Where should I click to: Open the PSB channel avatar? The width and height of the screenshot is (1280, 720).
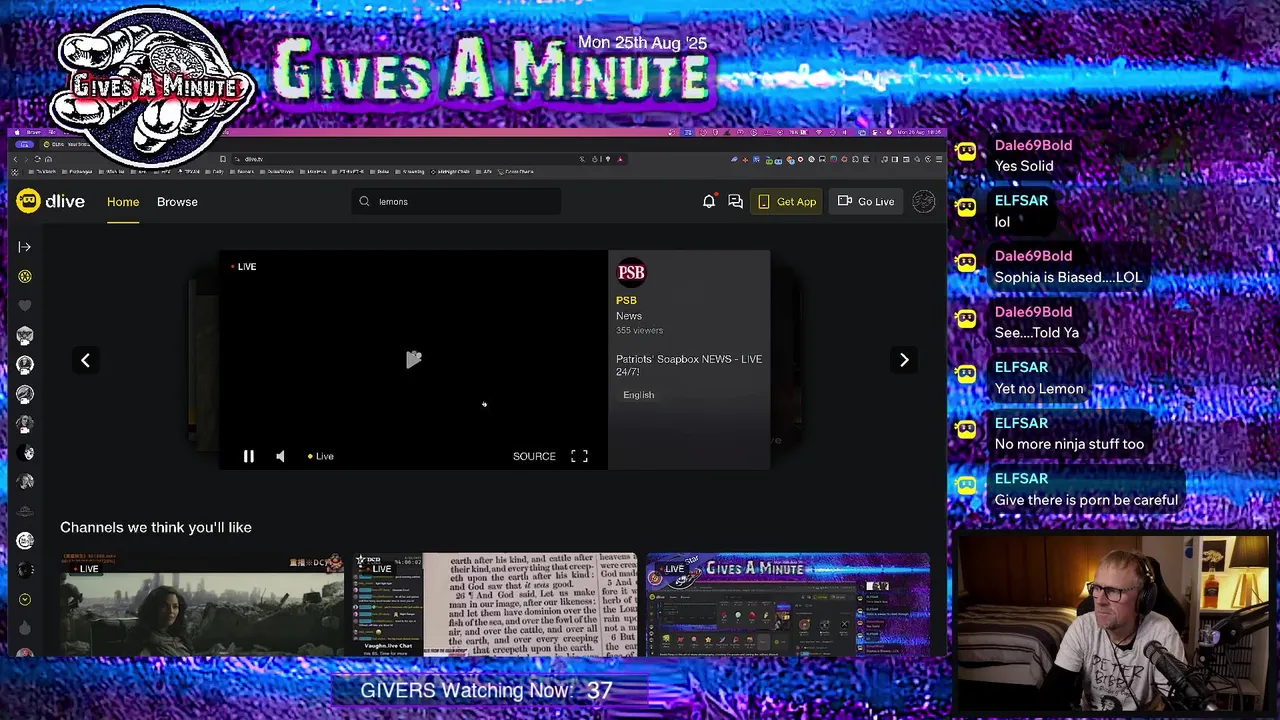click(x=631, y=272)
